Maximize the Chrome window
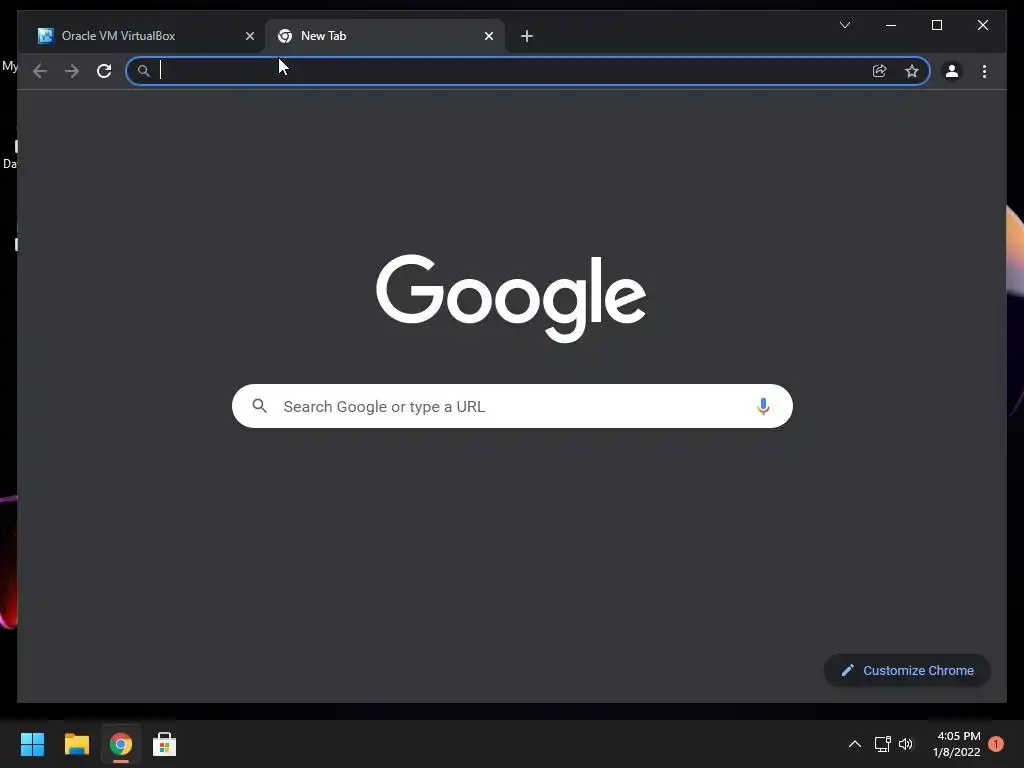Screen dimensions: 1024x768 tap(936, 25)
